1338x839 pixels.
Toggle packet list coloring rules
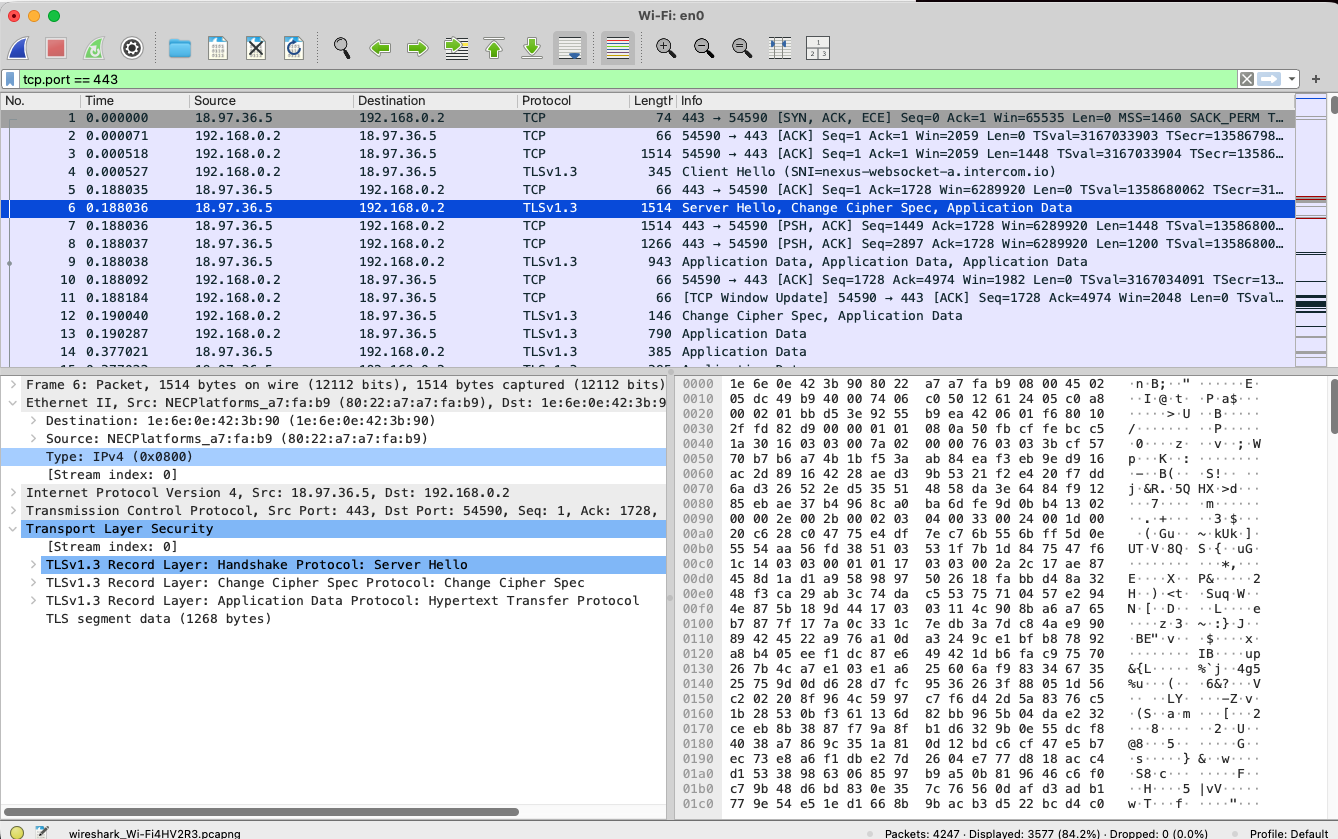coord(618,48)
